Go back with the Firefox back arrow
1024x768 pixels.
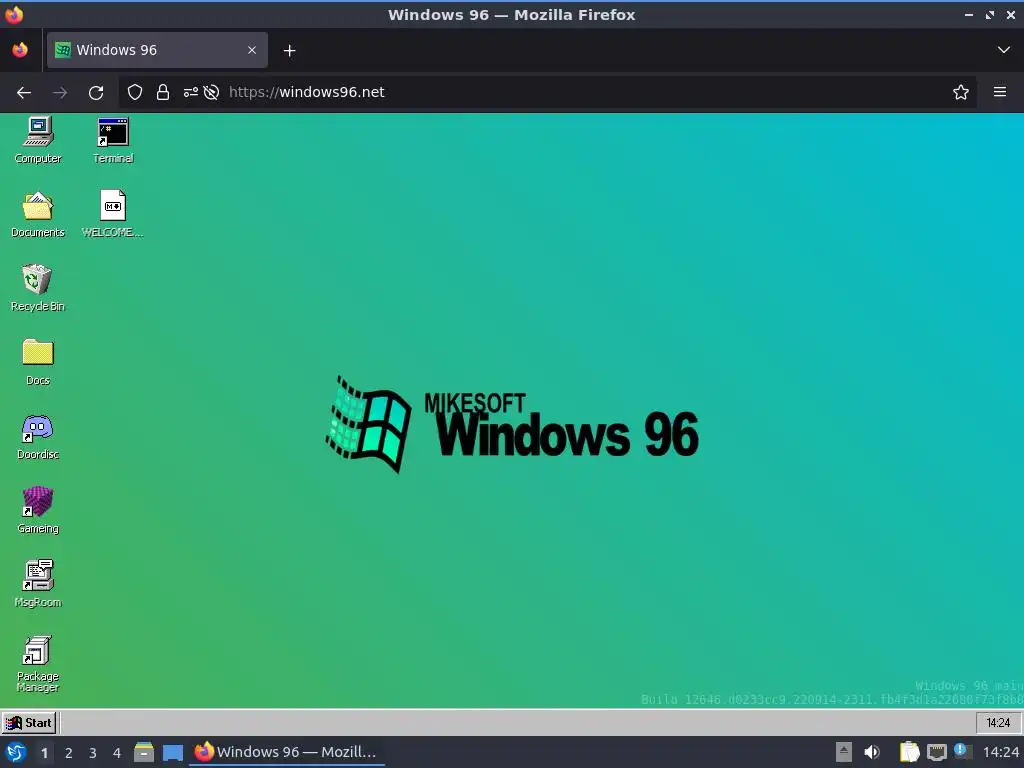24,93
